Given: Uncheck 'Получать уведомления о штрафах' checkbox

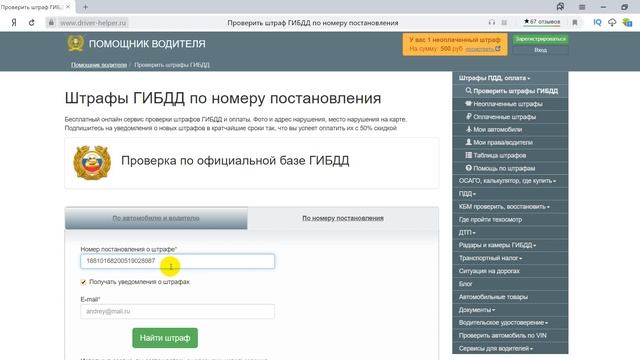Looking at the screenshot, I should pos(83,282).
